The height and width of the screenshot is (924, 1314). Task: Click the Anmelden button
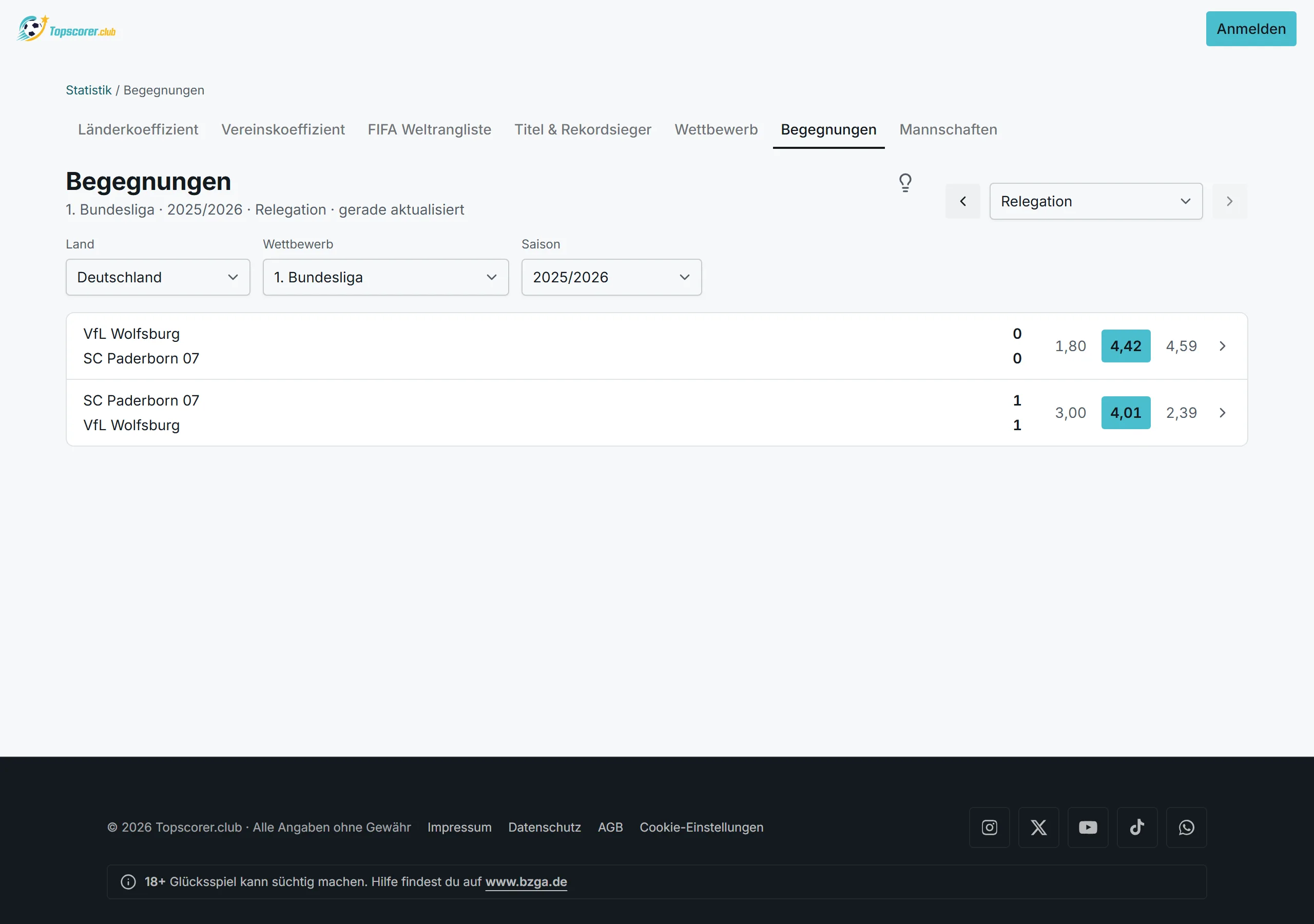pyautogui.click(x=1251, y=29)
